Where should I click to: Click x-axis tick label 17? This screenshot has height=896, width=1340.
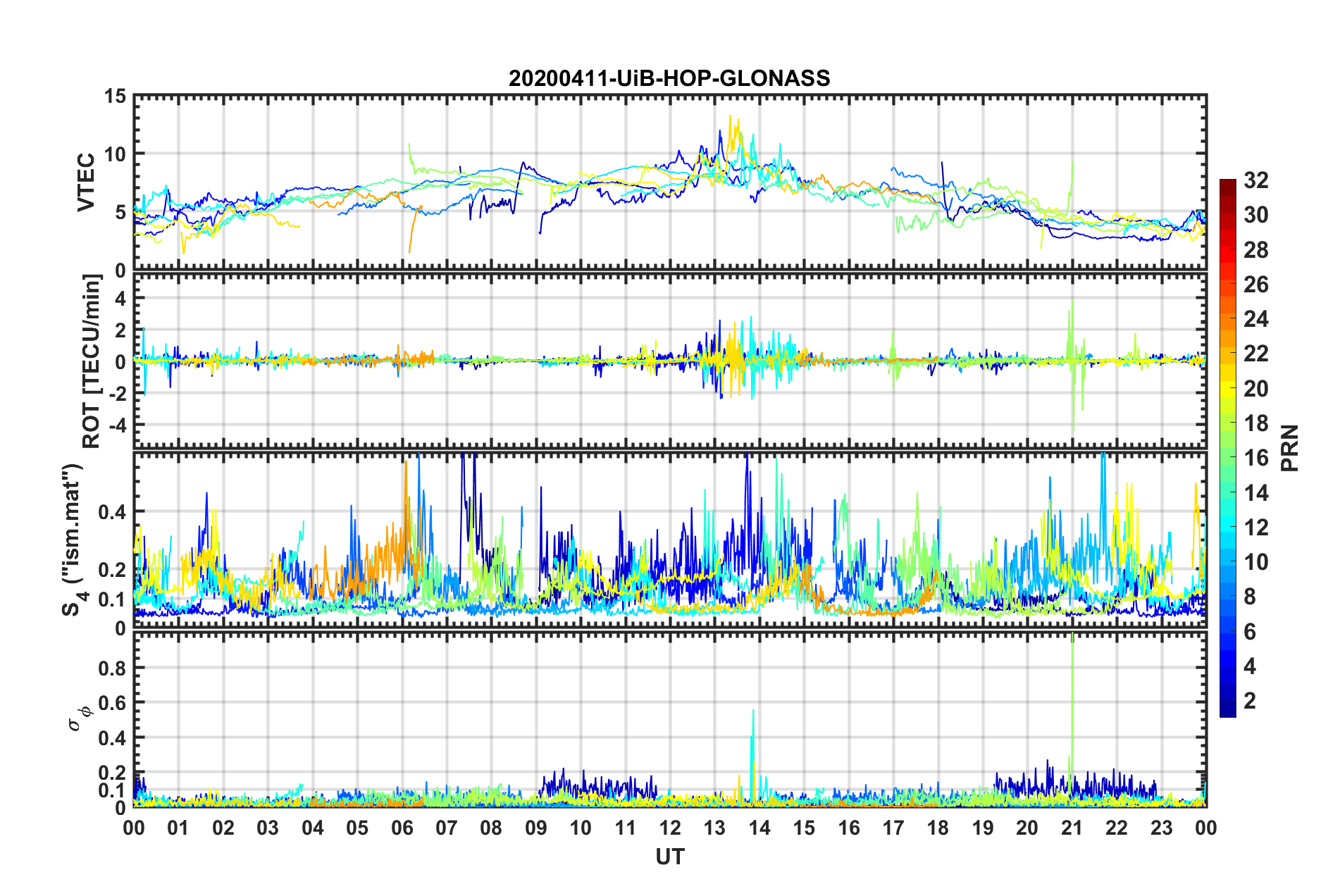pos(893,828)
